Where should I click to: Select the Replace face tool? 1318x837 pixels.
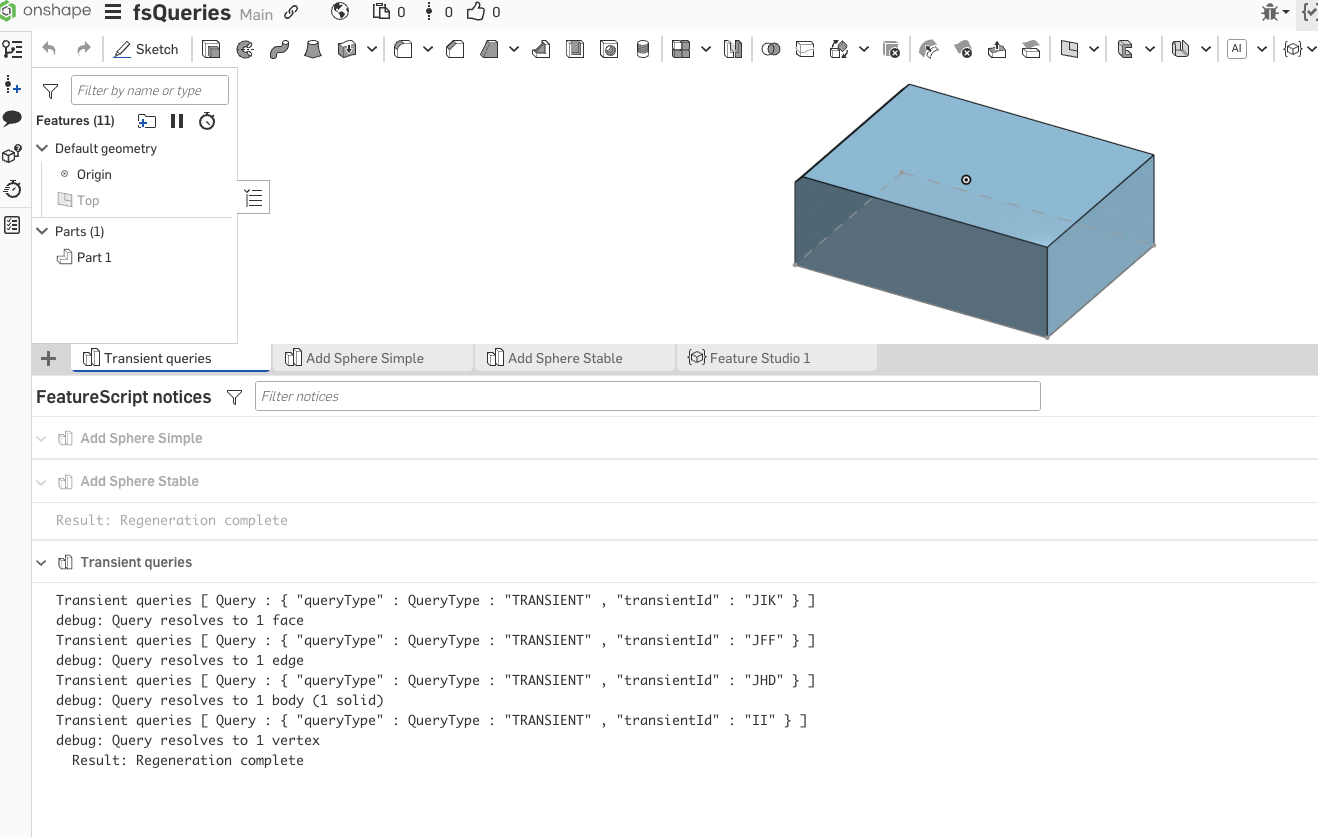[1031, 49]
